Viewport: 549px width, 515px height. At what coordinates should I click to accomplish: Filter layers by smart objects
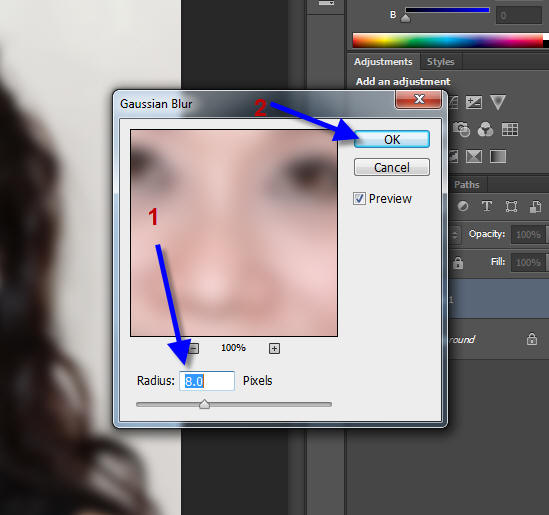[535, 207]
